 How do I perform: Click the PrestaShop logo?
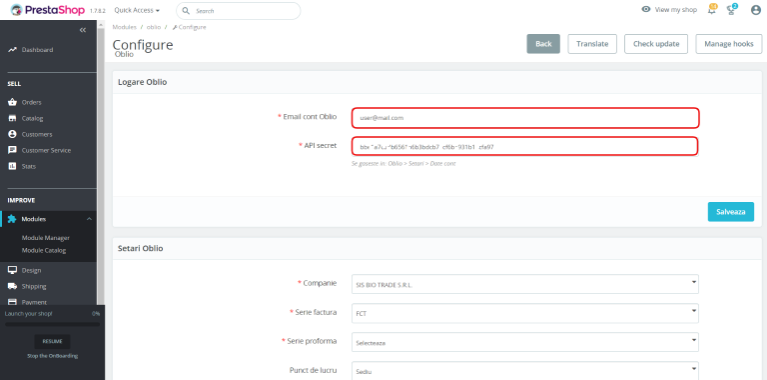[47, 10]
